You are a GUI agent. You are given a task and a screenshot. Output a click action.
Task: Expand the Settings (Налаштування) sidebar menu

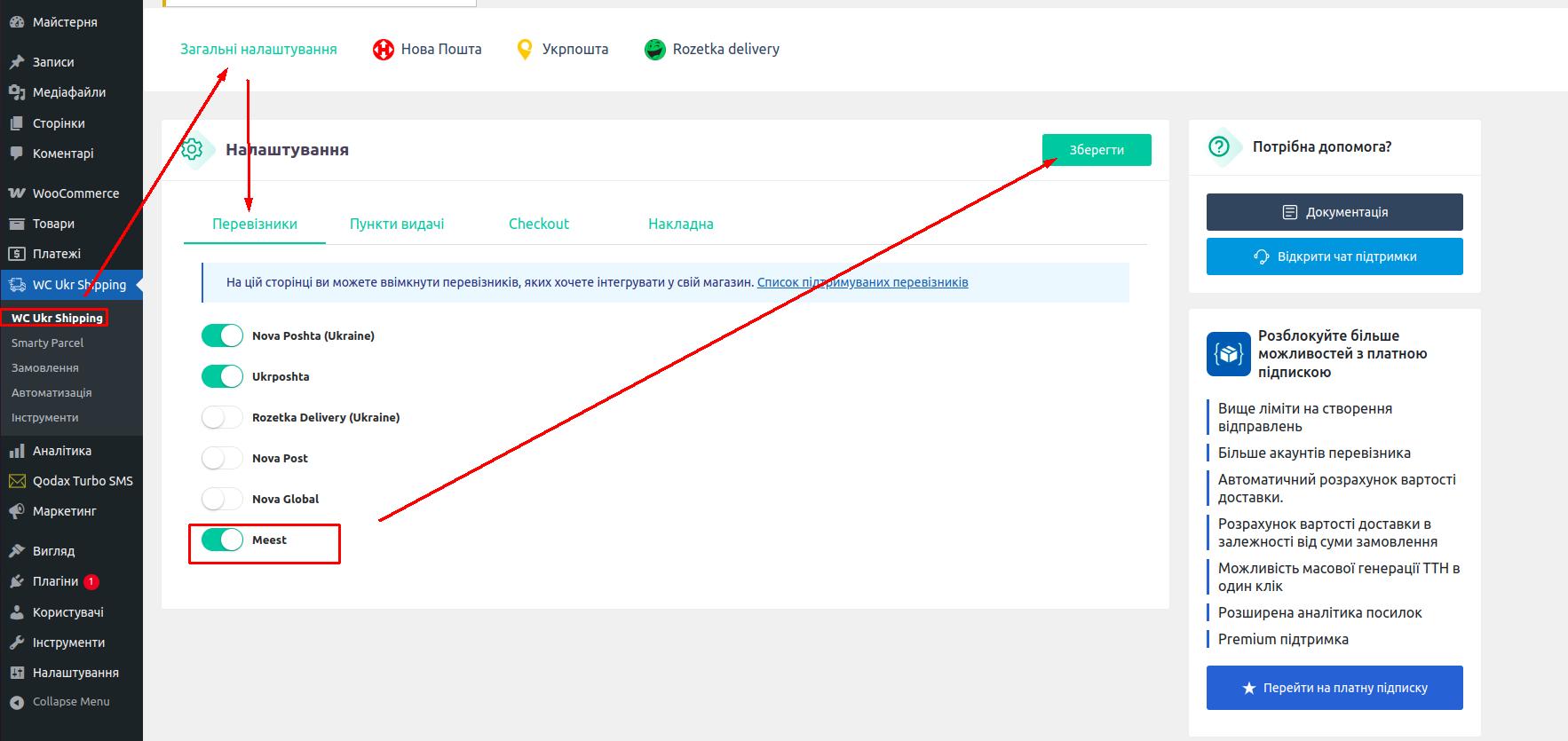tap(75, 673)
